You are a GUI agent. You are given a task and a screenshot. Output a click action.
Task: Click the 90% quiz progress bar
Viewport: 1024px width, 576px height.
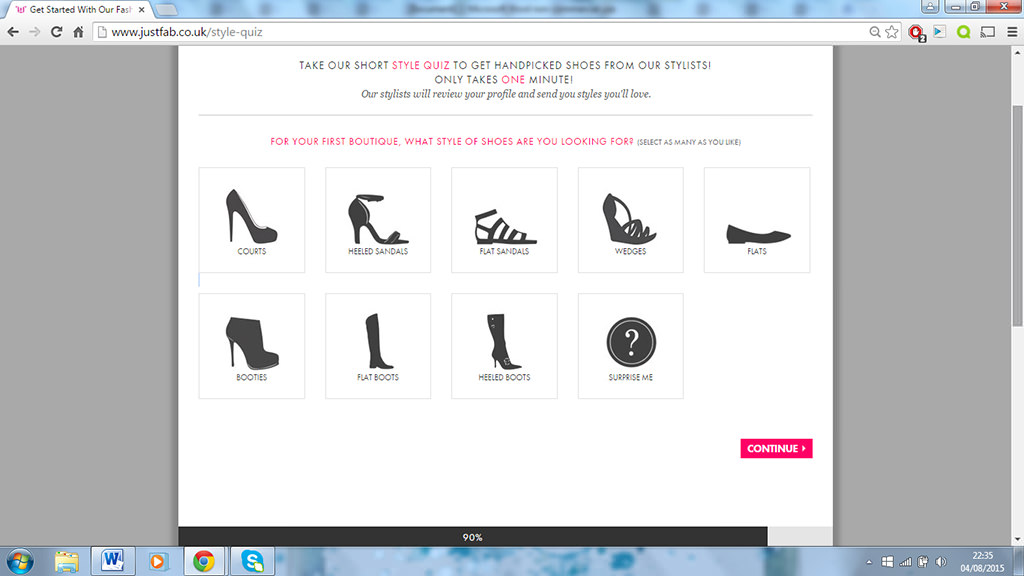(472, 537)
